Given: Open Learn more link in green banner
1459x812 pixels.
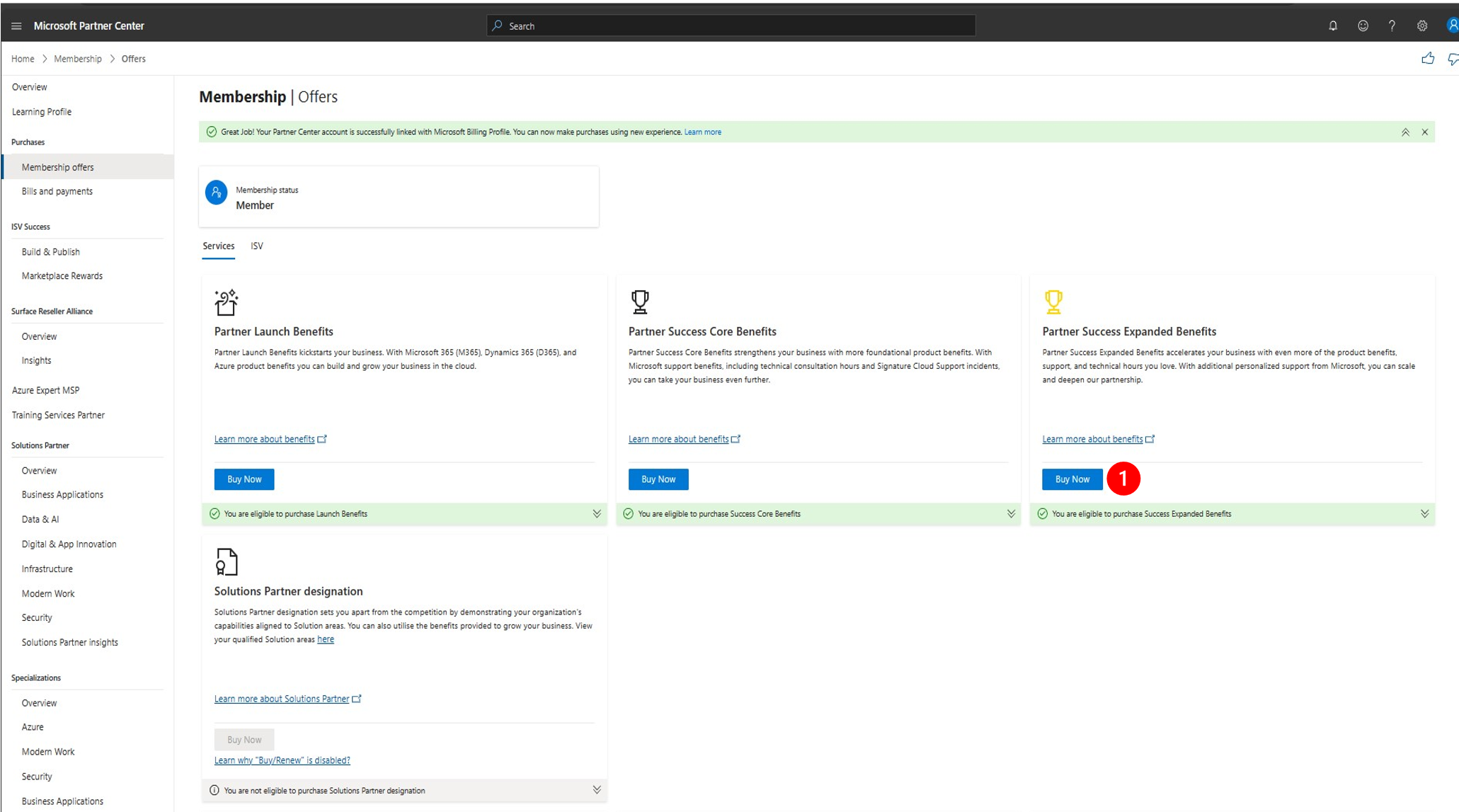Looking at the screenshot, I should pos(702,132).
